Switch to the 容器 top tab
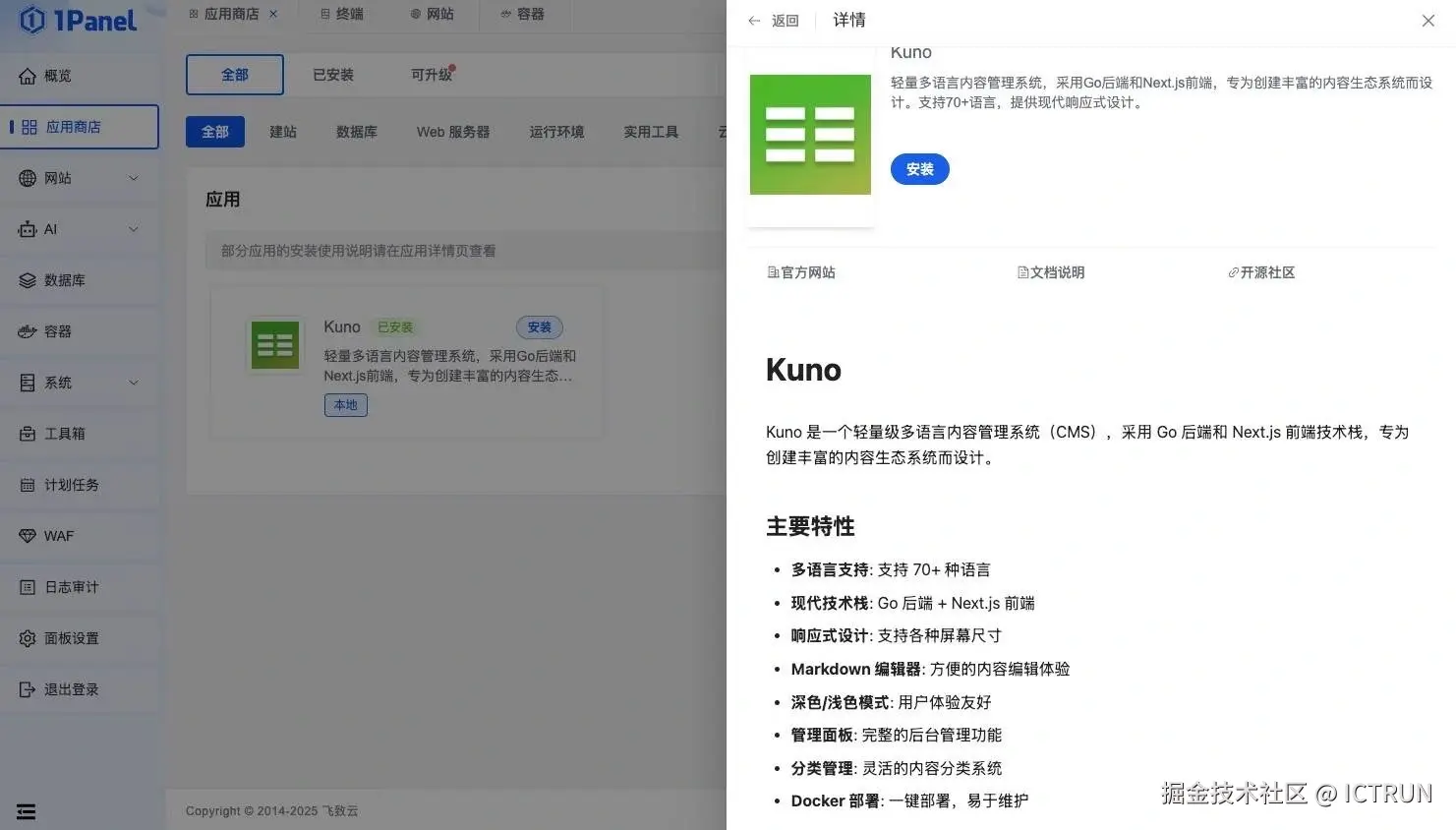The image size is (1456, 830). [522, 14]
